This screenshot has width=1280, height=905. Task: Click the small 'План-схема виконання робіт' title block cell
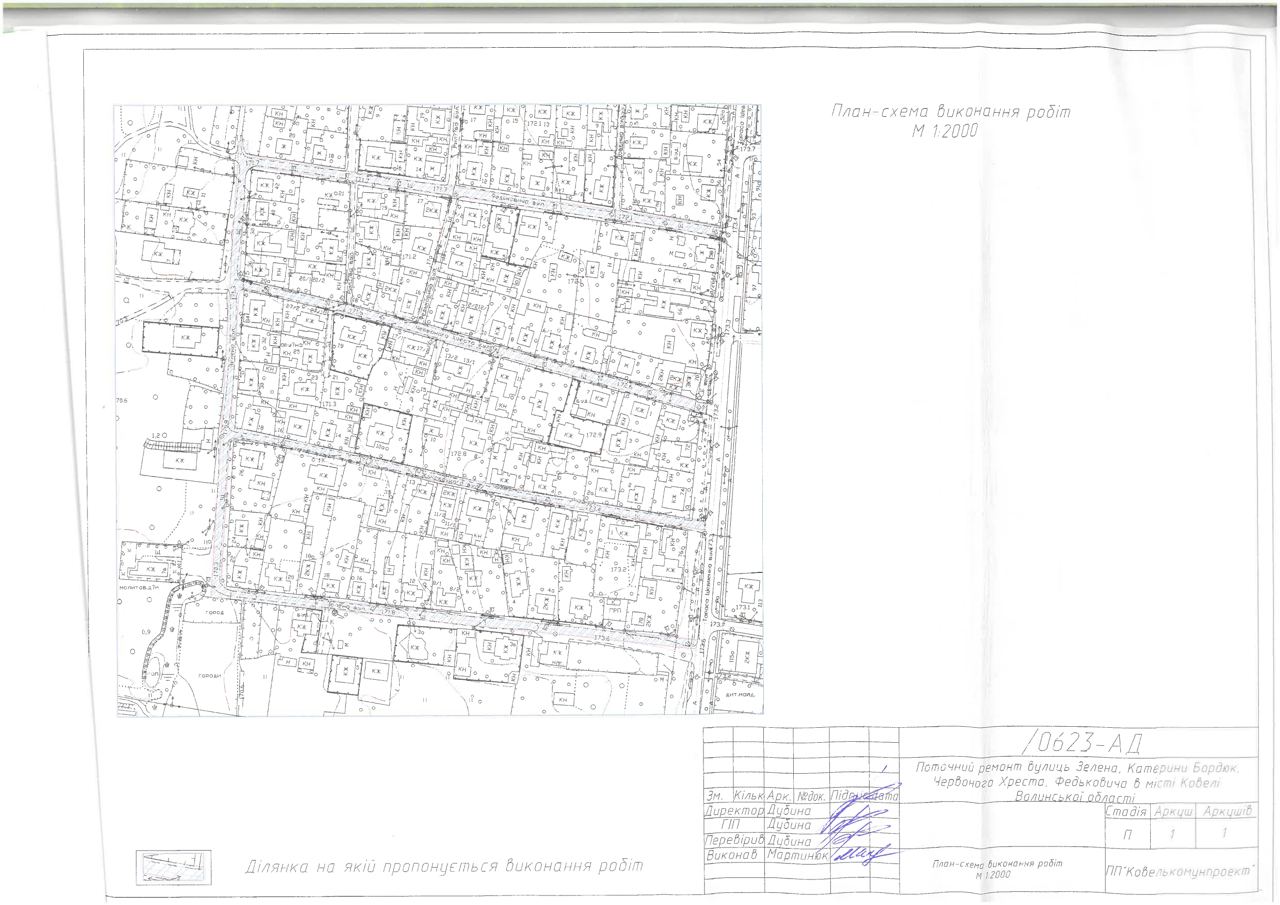(x=996, y=867)
